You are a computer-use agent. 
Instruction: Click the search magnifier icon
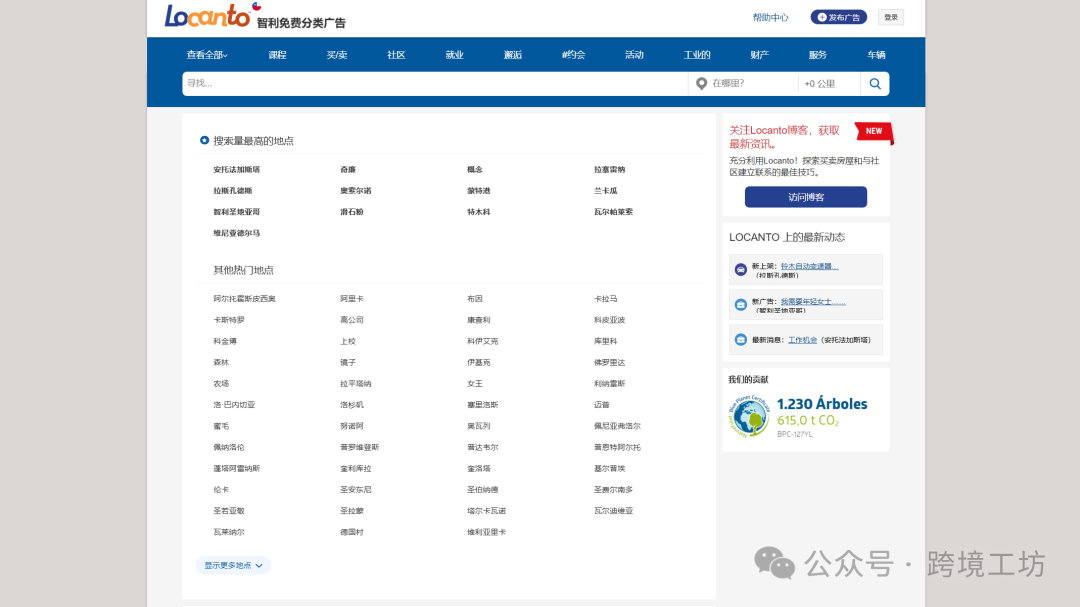[875, 84]
